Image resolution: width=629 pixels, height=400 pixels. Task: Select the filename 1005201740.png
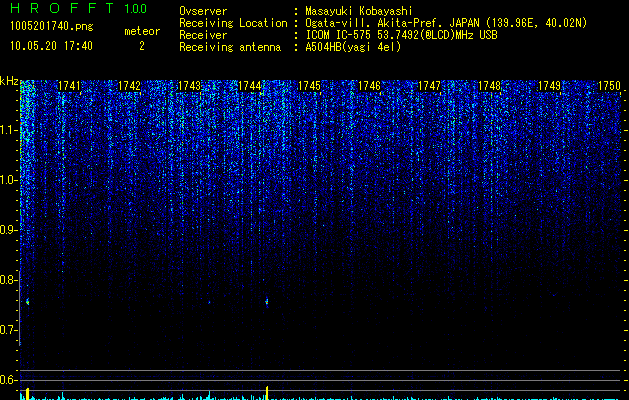pyautogui.click(x=52, y=26)
